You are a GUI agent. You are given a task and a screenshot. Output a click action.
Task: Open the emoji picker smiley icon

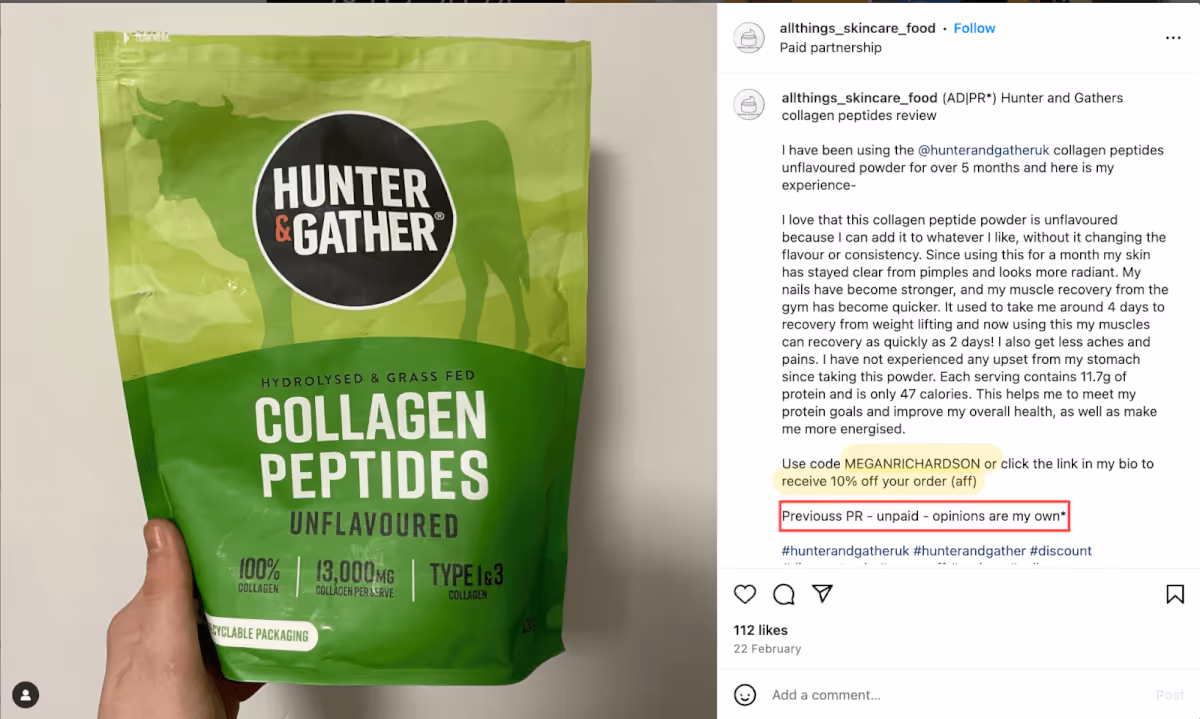click(745, 694)
